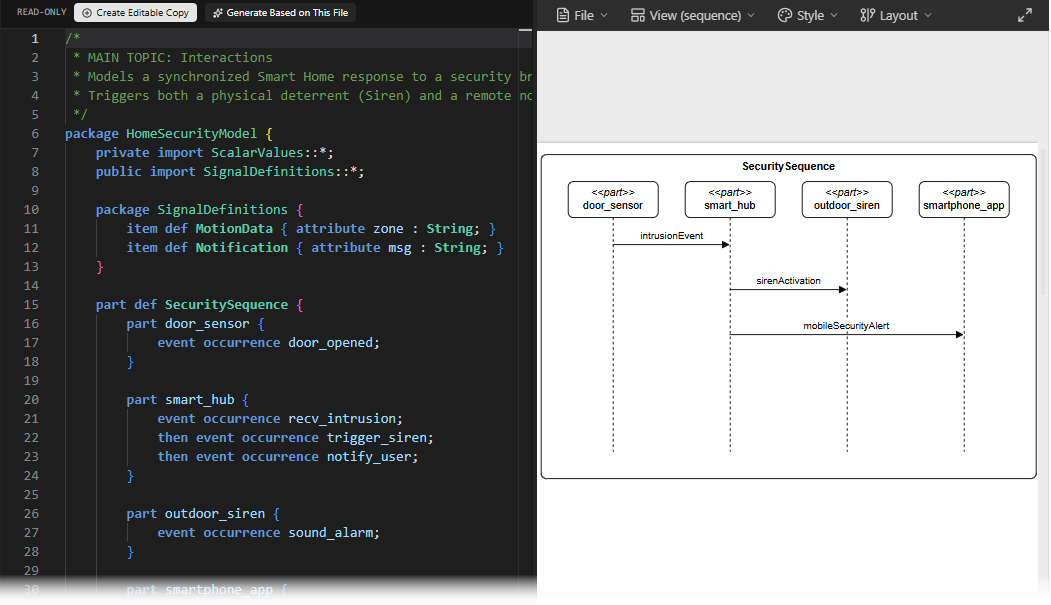The height and width of the screenshot is (605, 1051).
Task: Open the Style dropdown chevron
Action: point(834,16)
